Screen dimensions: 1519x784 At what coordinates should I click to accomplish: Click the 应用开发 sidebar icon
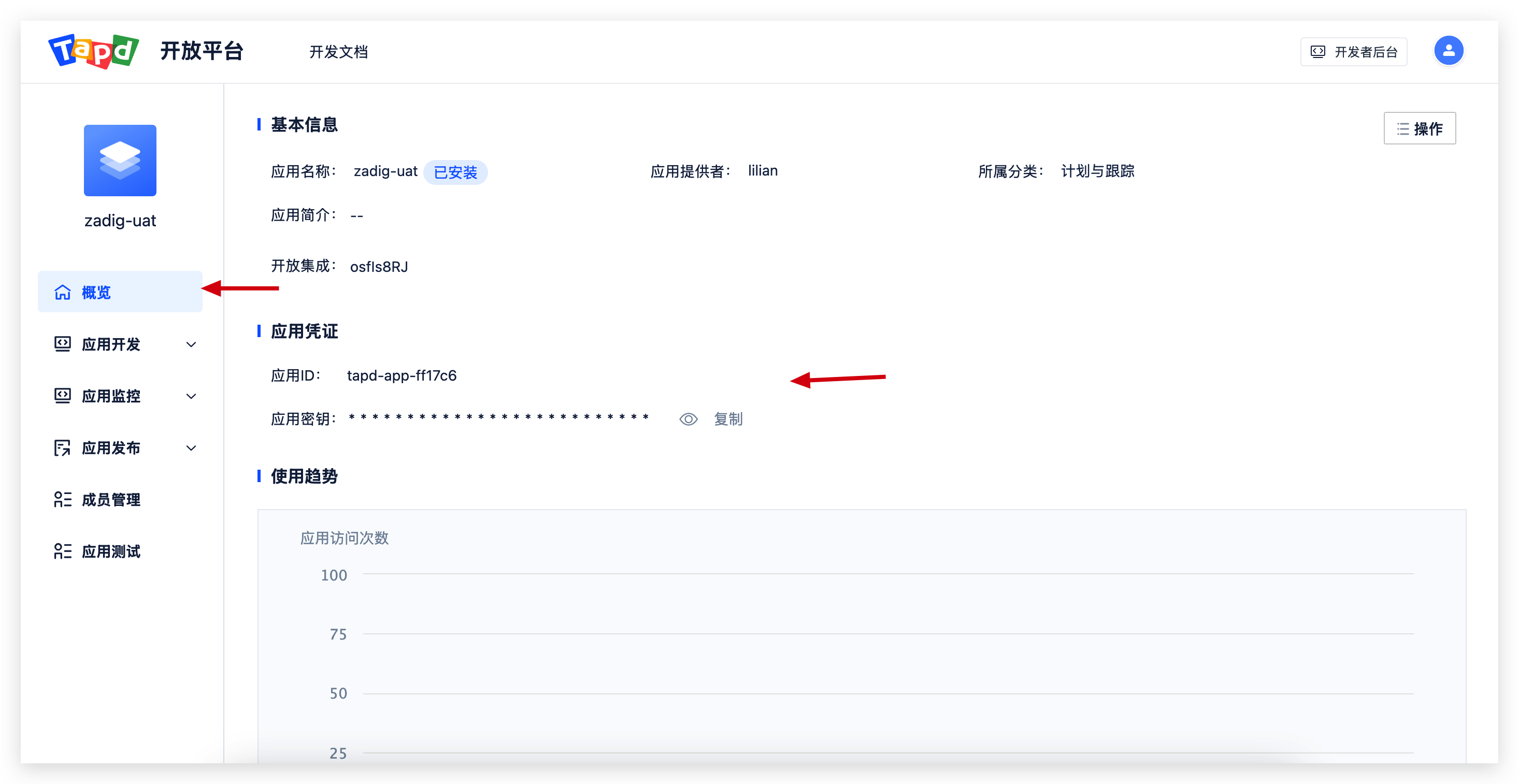[63, 344]
